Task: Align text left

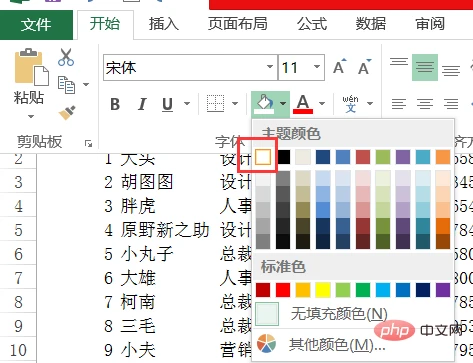Action: tap(399, 104)
